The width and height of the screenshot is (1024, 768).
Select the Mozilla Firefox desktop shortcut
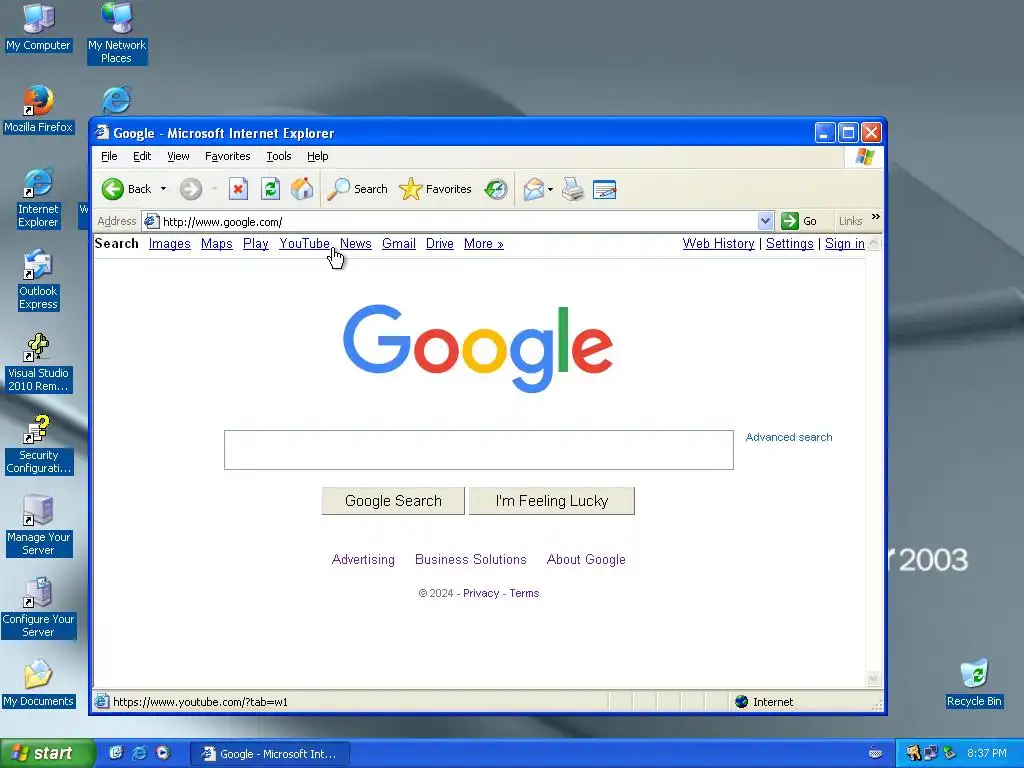tap(39, 109)
